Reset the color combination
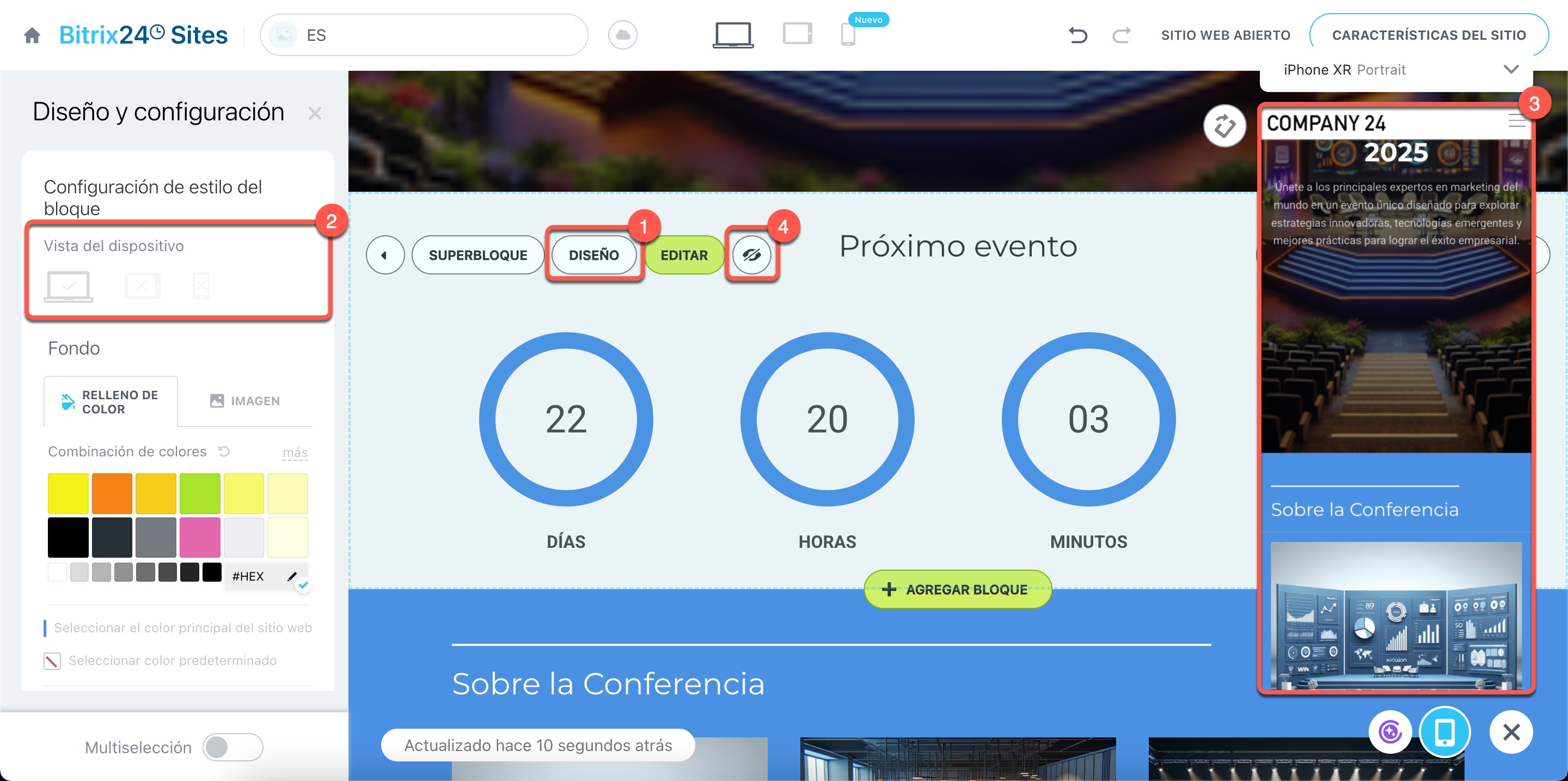This screenshot has height=781, width=1568. pyautogui.click(x=224, y=451)
